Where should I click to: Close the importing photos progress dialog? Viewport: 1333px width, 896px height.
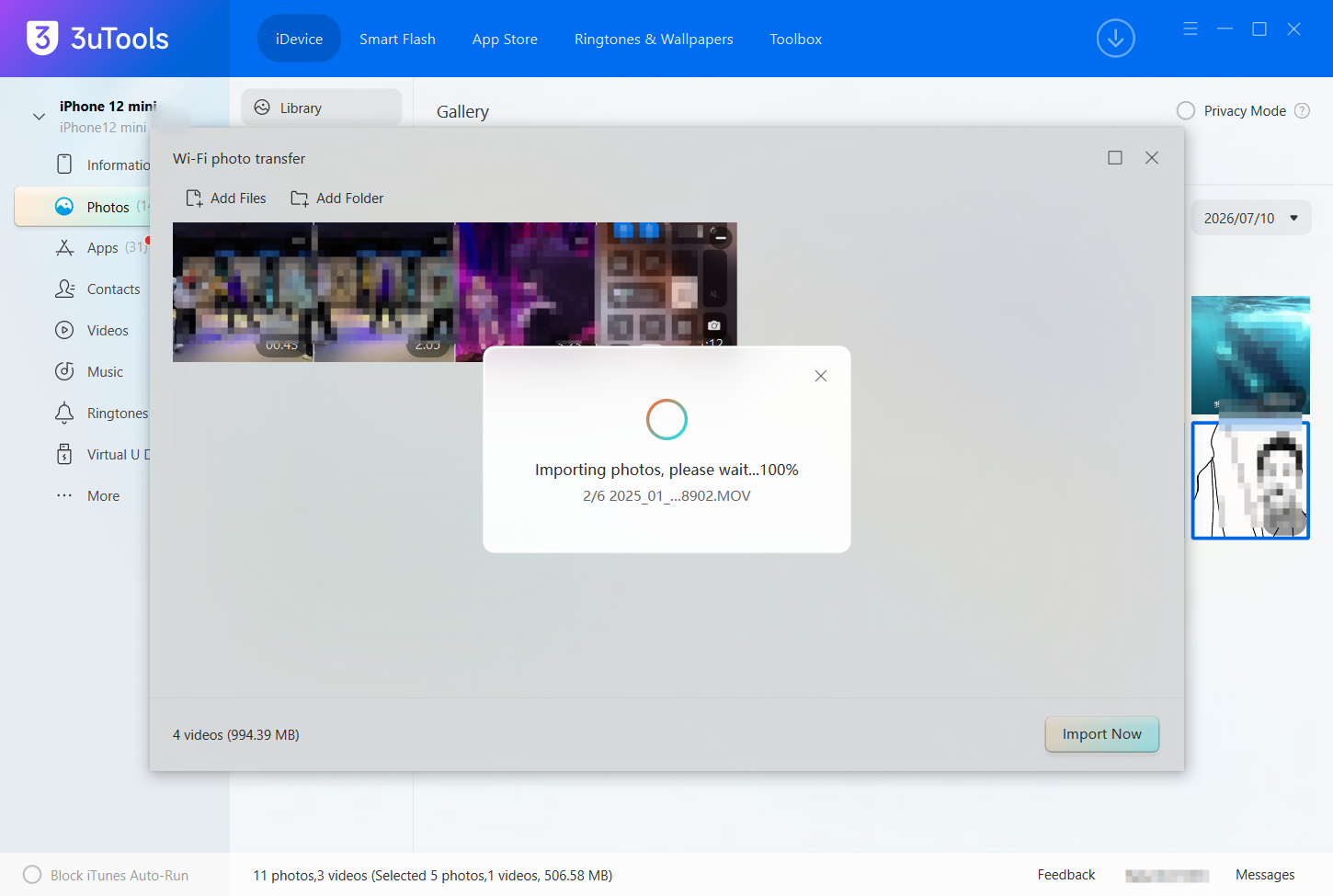821,376
